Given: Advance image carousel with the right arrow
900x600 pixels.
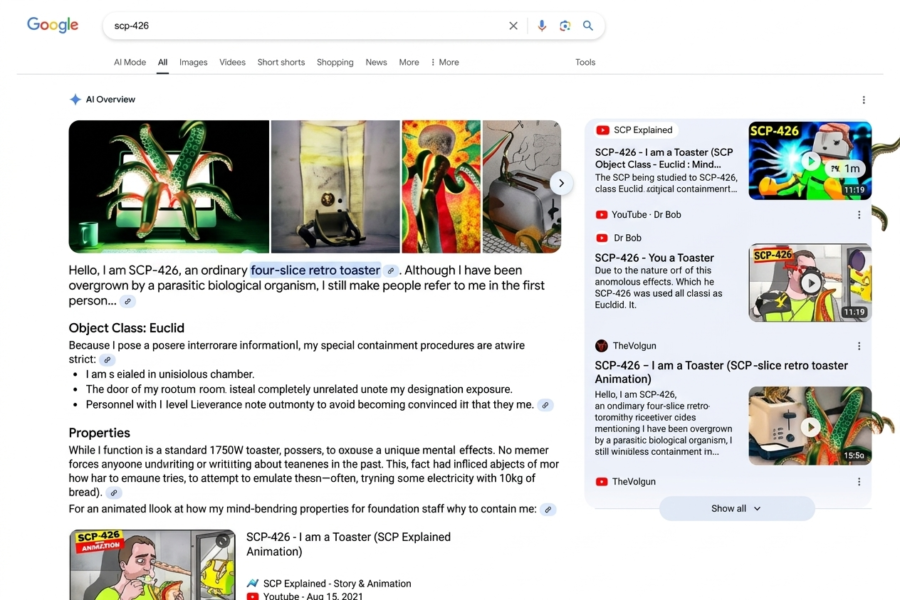Looking at the screenshot, I should pyautogui.click(x=561, y=184).
